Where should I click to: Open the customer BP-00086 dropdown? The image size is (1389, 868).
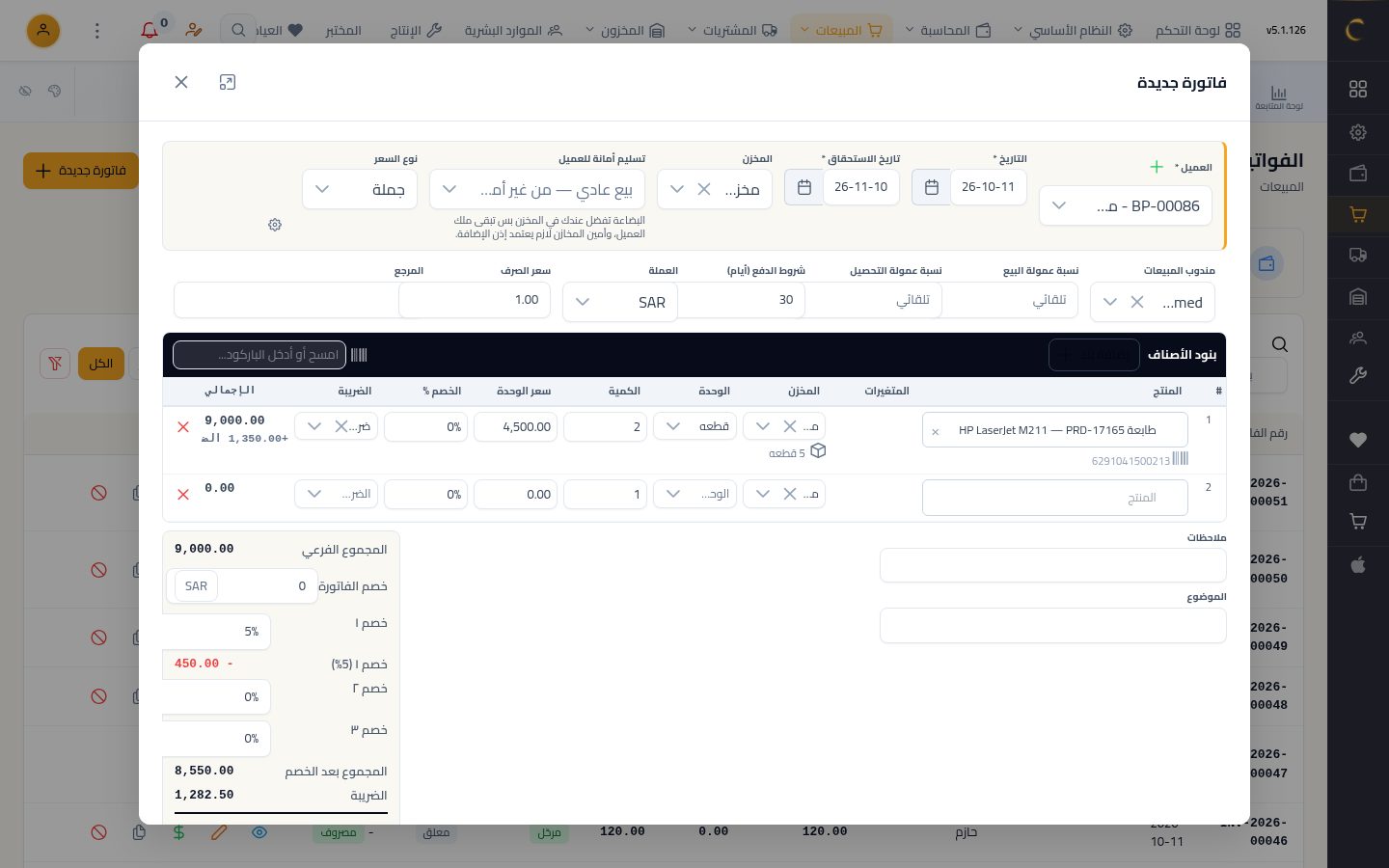(x=1126, y=205)
